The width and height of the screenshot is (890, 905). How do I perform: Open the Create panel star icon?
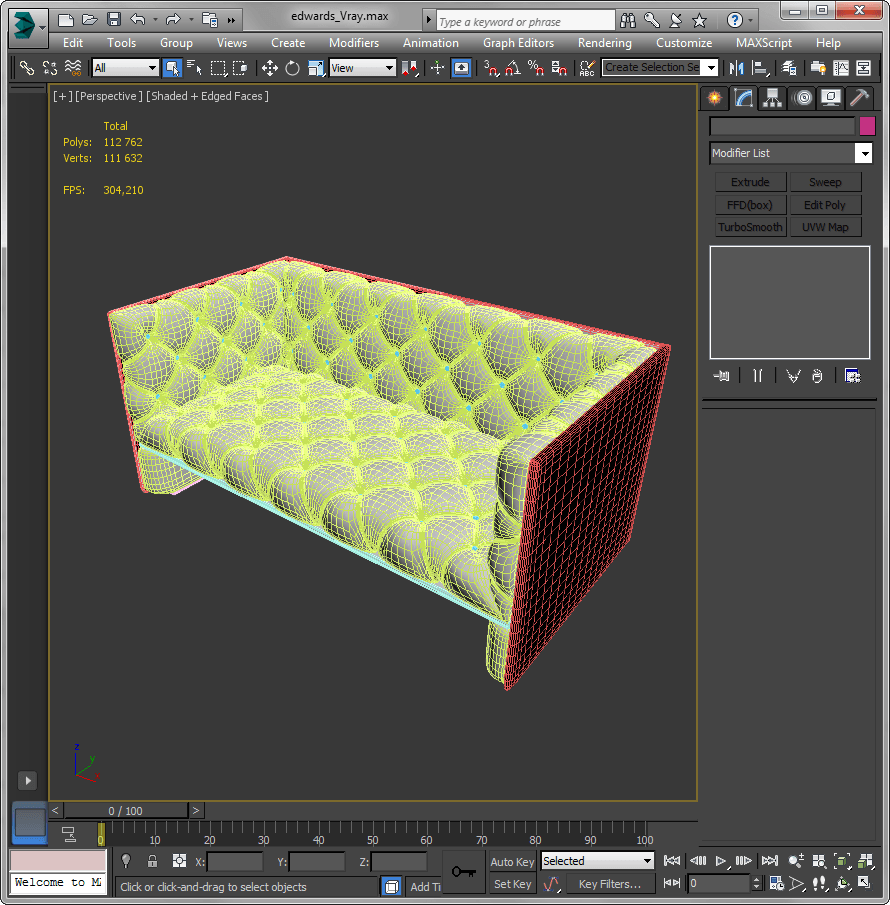coord(714,98)
